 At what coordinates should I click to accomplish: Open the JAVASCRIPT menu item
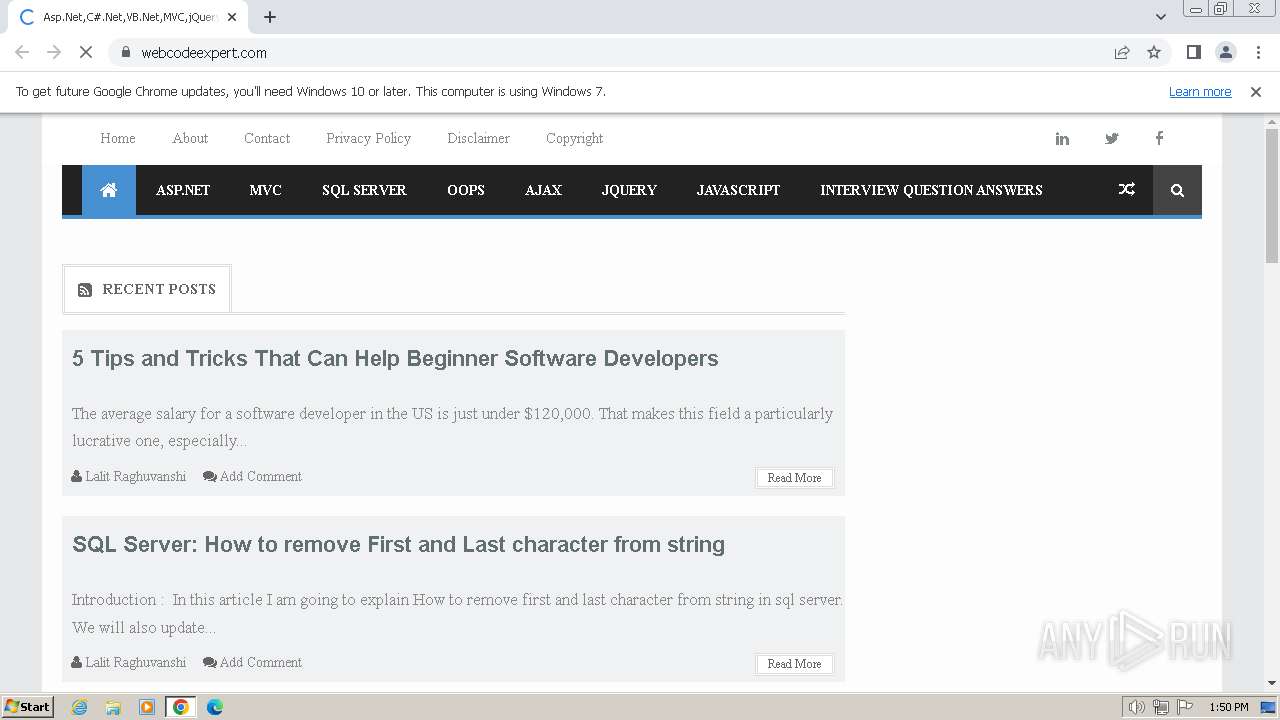pyautogui.click(x=738, y=190)
